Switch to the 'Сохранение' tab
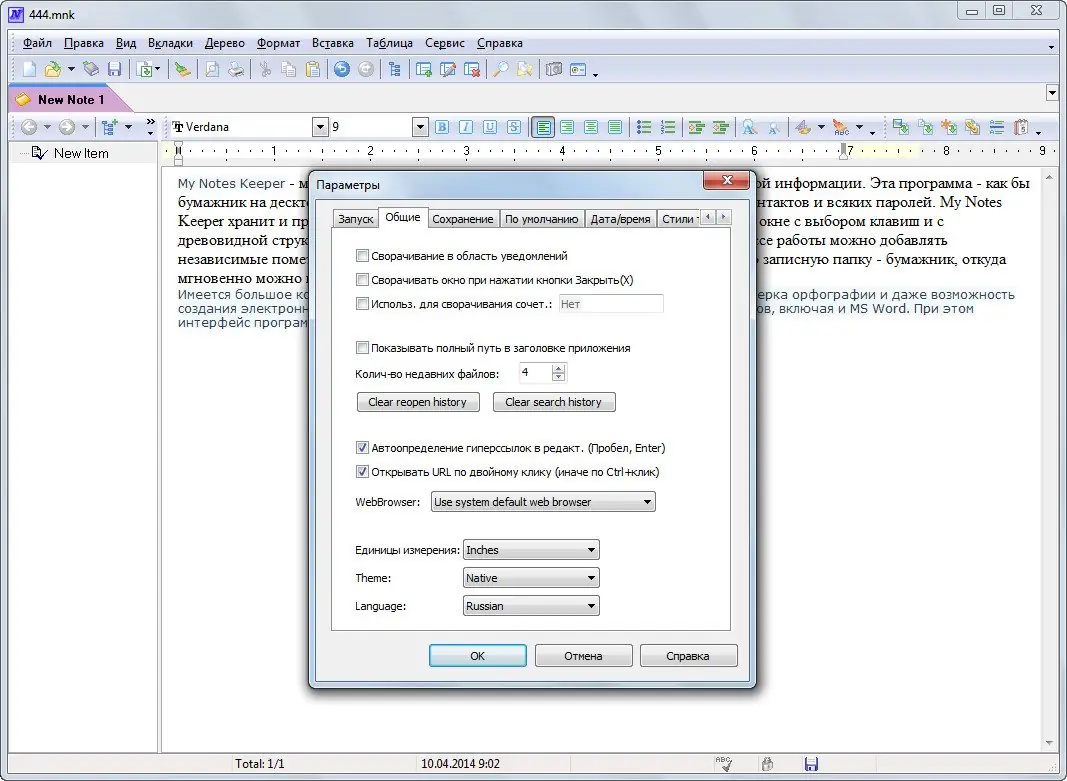The image size is (1067, 781). pyautogui.click(x=463, y=218)
